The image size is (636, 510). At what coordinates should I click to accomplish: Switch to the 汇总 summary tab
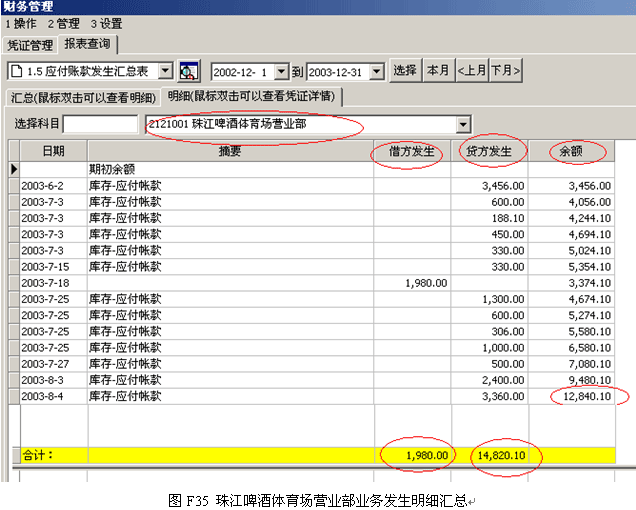pos(84,97)
